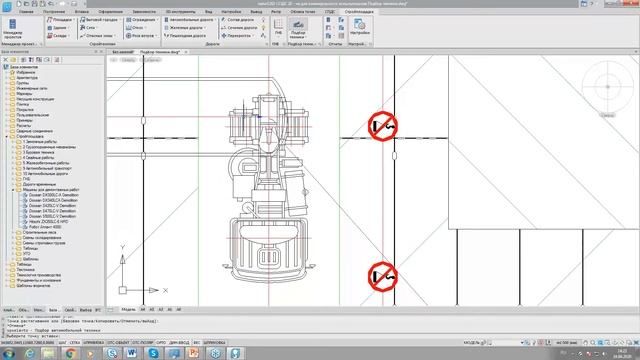Open PowerPoint from the taskbar
The height and width of the screenshot is (360, 640).
(194, 353)
